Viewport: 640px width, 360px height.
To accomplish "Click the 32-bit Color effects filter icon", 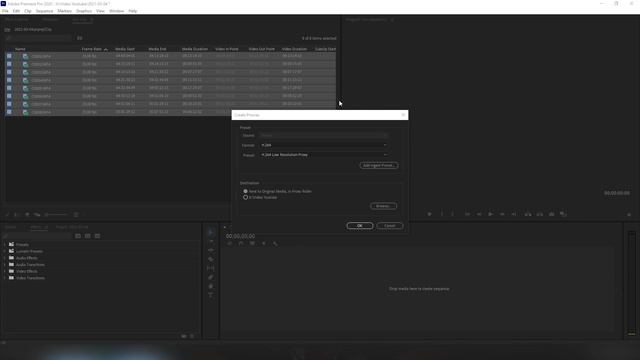I will (x=87, y=236).
